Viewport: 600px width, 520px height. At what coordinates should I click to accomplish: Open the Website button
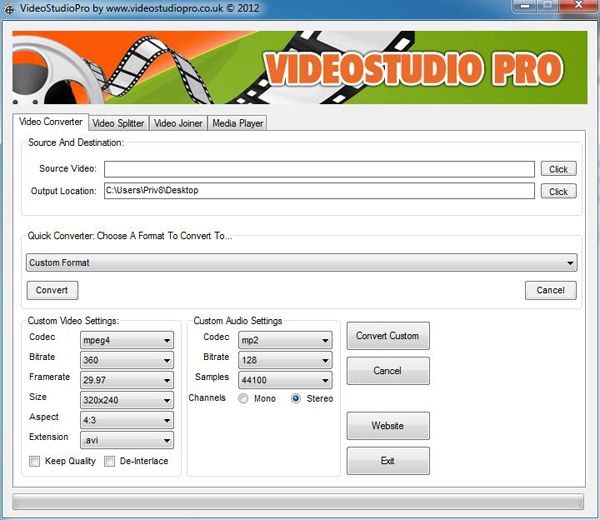[388, 426]
